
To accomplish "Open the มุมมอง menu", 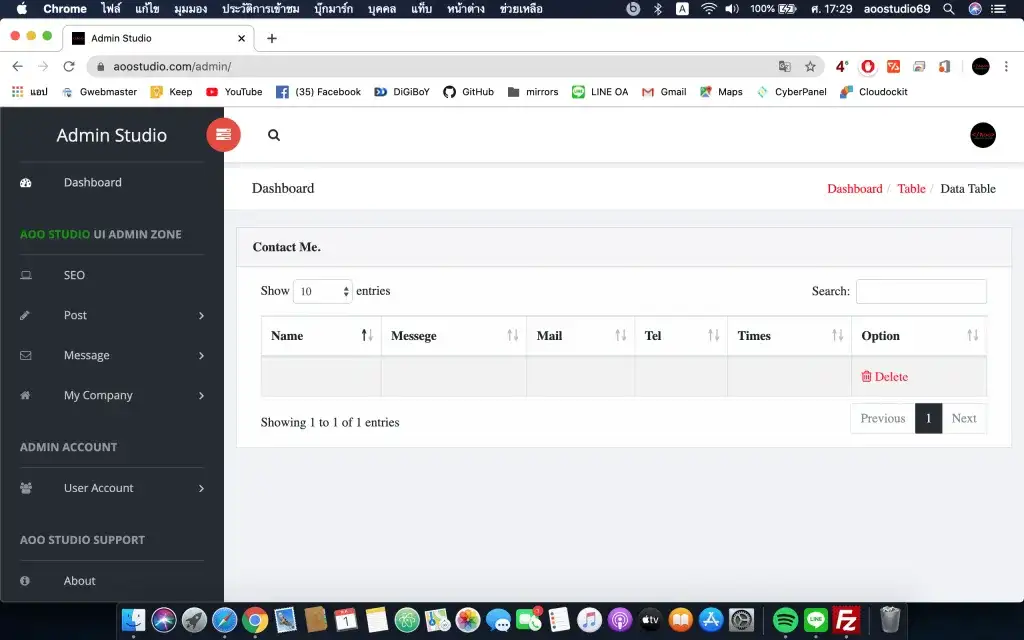I will 191,9.
